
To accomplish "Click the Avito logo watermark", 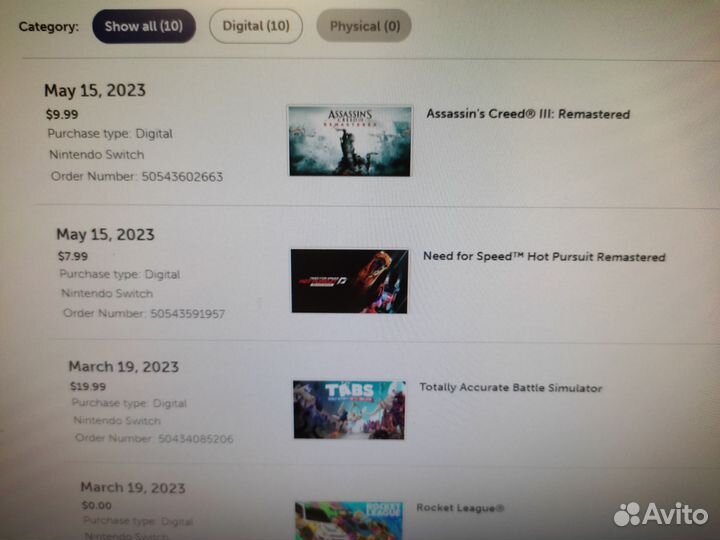I will click(x=660, y=514).
